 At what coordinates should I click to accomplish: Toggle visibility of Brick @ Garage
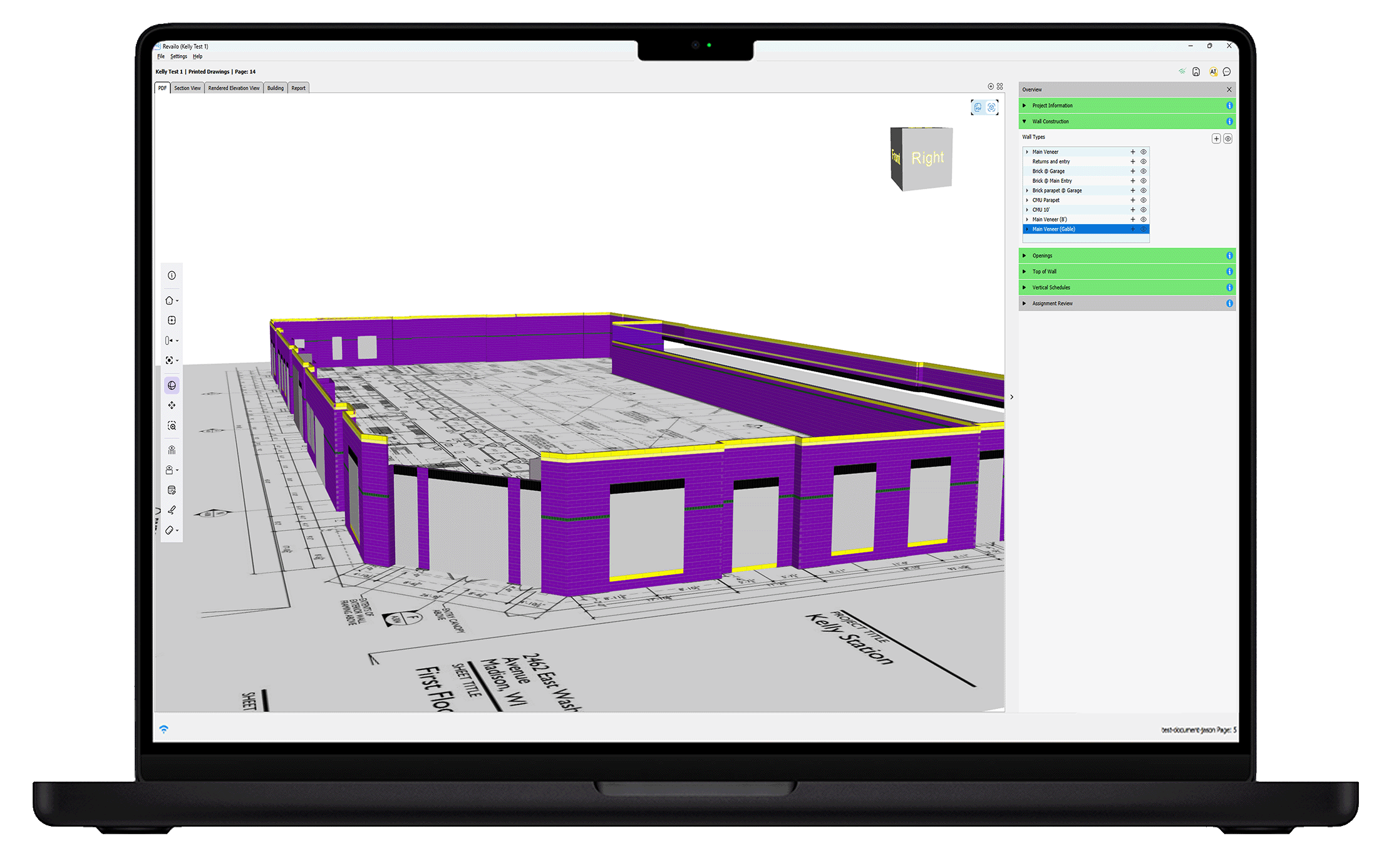(x=1143, y=172)
